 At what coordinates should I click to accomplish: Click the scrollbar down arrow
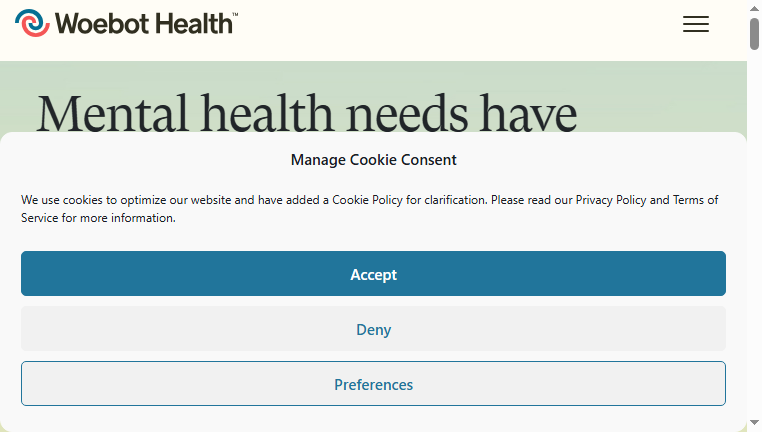pyautogui.click(x=754, y=423)
